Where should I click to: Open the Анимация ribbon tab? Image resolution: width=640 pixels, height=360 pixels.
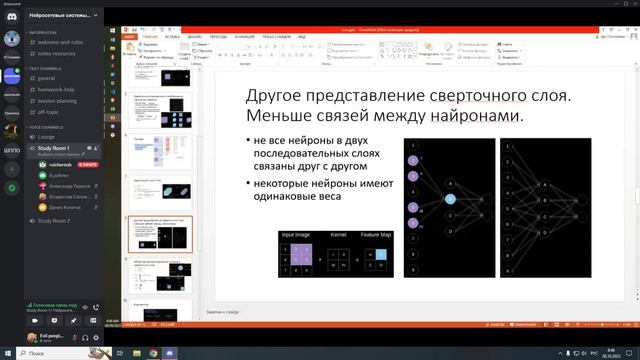coord(244,37)
